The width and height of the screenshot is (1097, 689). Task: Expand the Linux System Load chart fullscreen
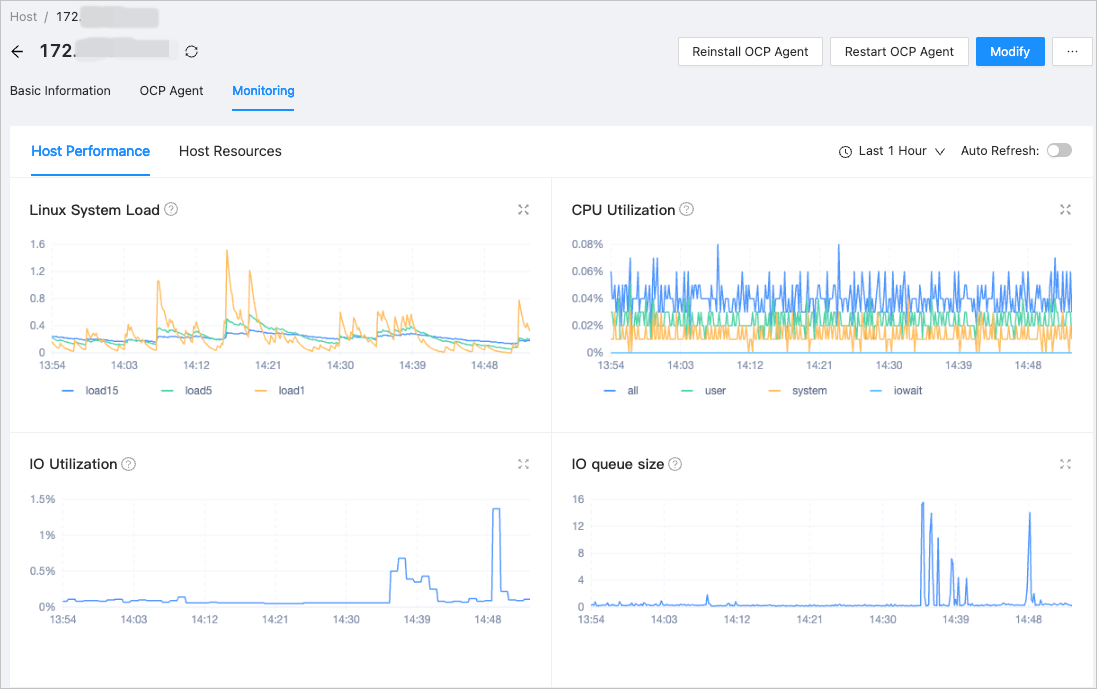click(523, 210)
